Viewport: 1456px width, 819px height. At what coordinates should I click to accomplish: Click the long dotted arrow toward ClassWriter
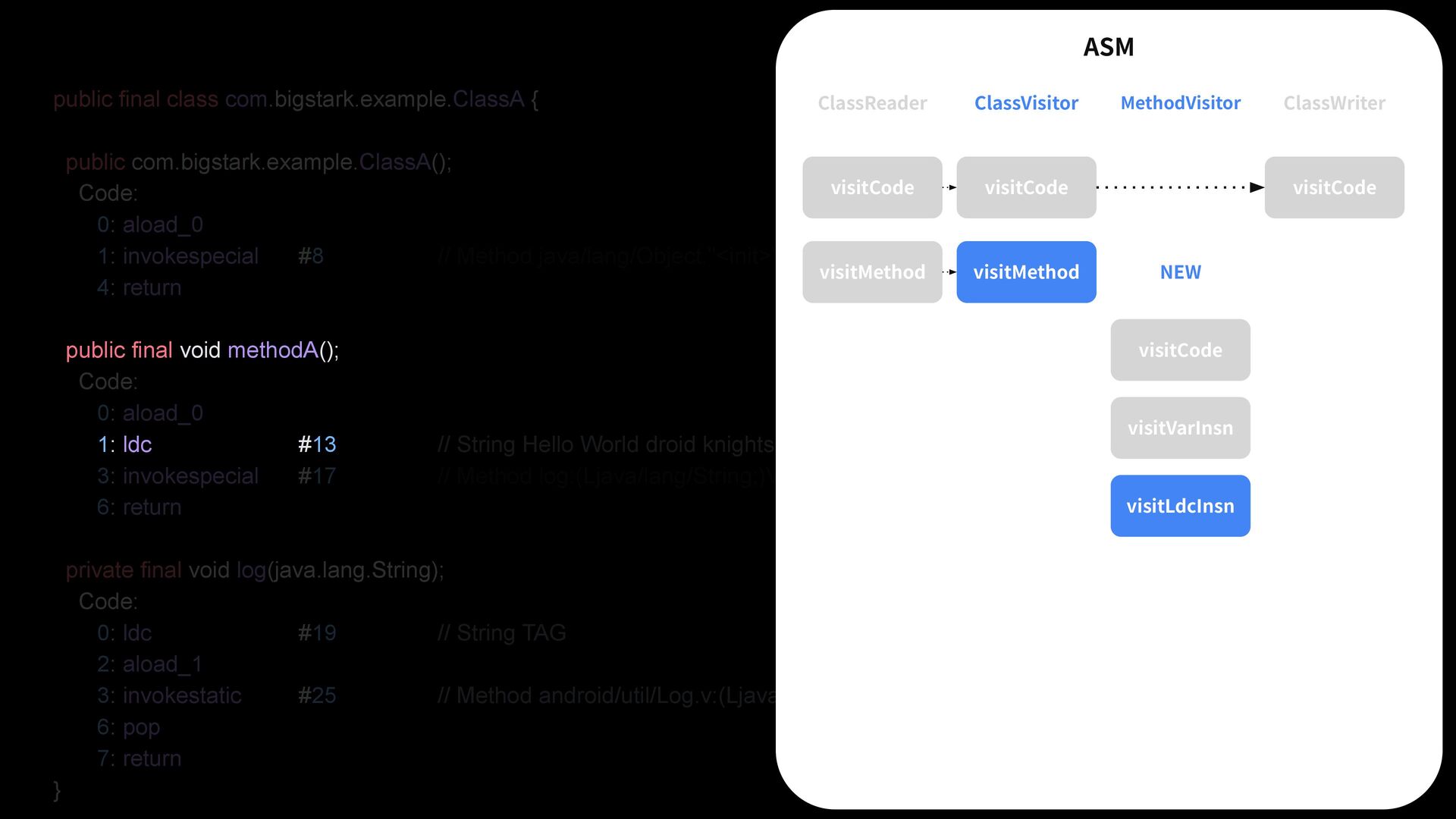tap(1180, 187)
